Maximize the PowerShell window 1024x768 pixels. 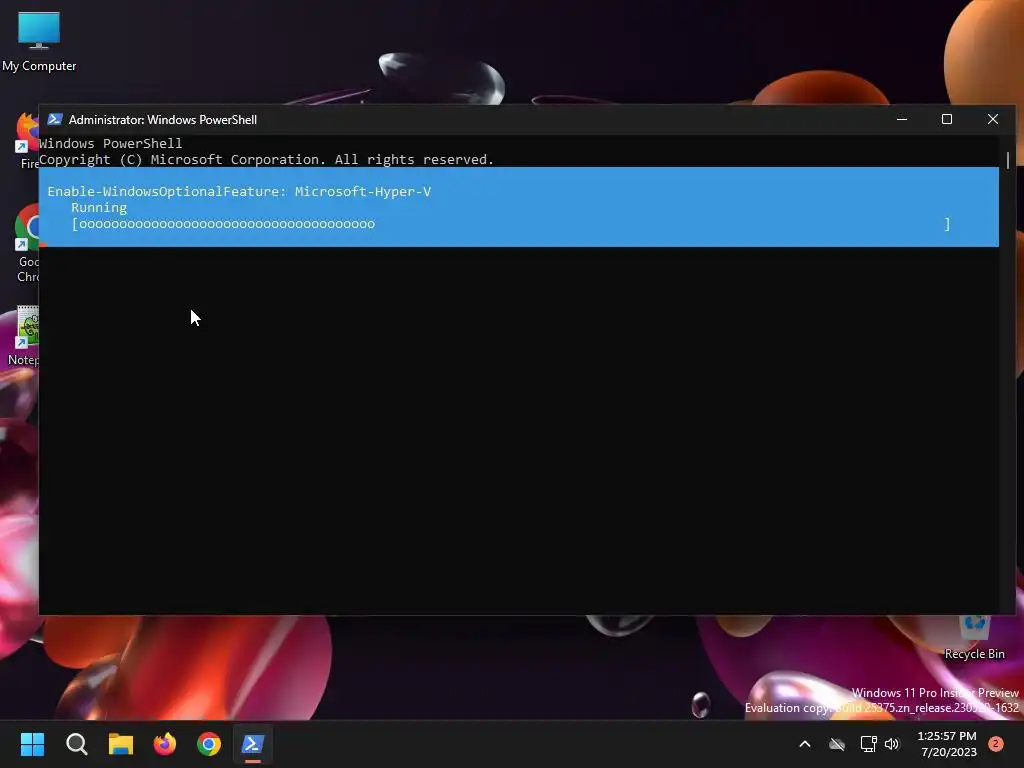(x=947, y=120)
